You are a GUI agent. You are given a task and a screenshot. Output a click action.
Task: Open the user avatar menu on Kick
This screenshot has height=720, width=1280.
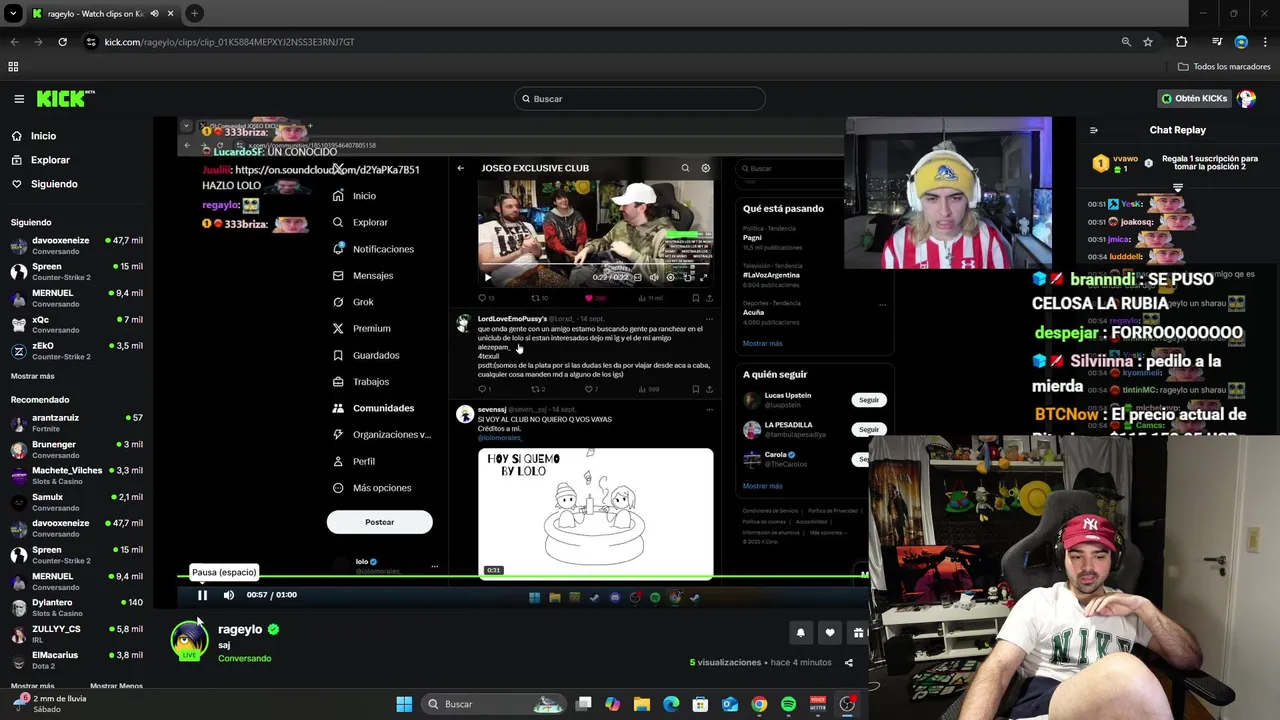tap(1246, 98)
